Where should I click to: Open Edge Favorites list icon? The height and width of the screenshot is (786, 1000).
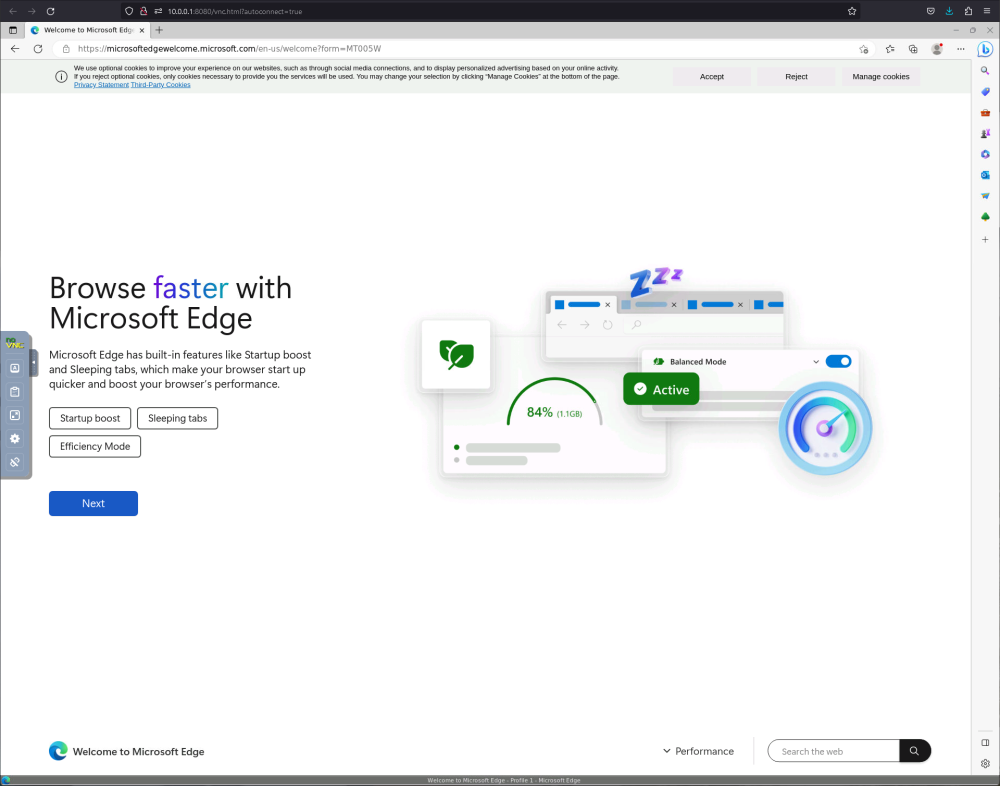click(x=890, y=49)
